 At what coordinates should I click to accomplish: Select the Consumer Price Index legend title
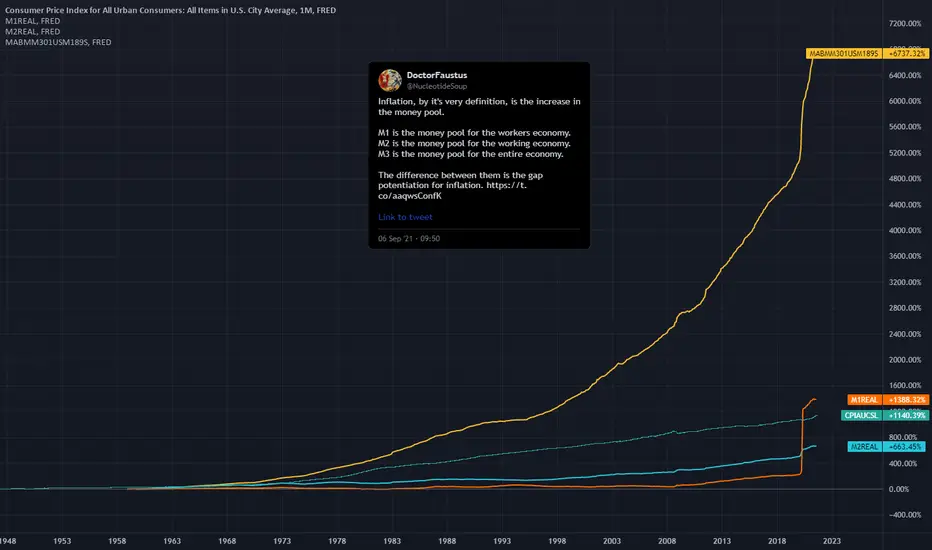(x=171, y=10)
